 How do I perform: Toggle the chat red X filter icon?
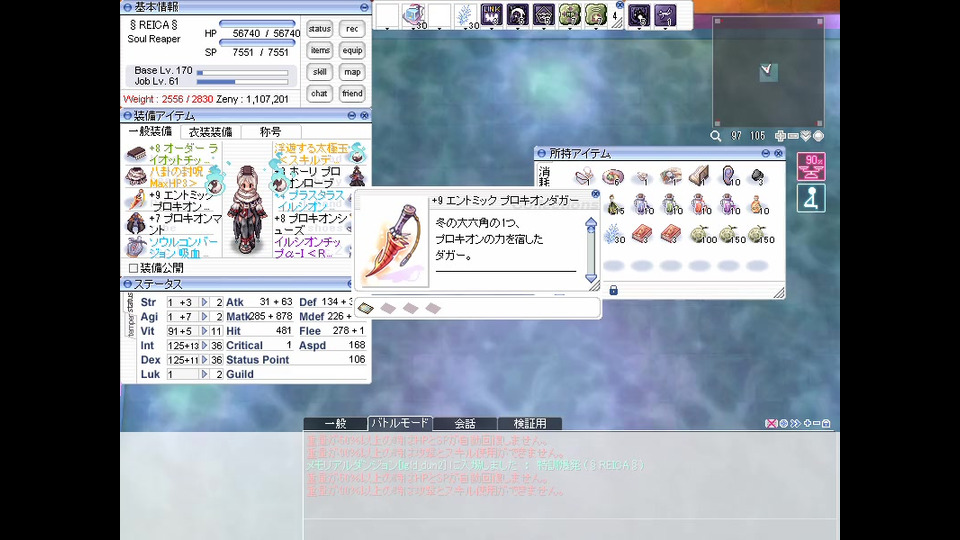tap(771, 423)
